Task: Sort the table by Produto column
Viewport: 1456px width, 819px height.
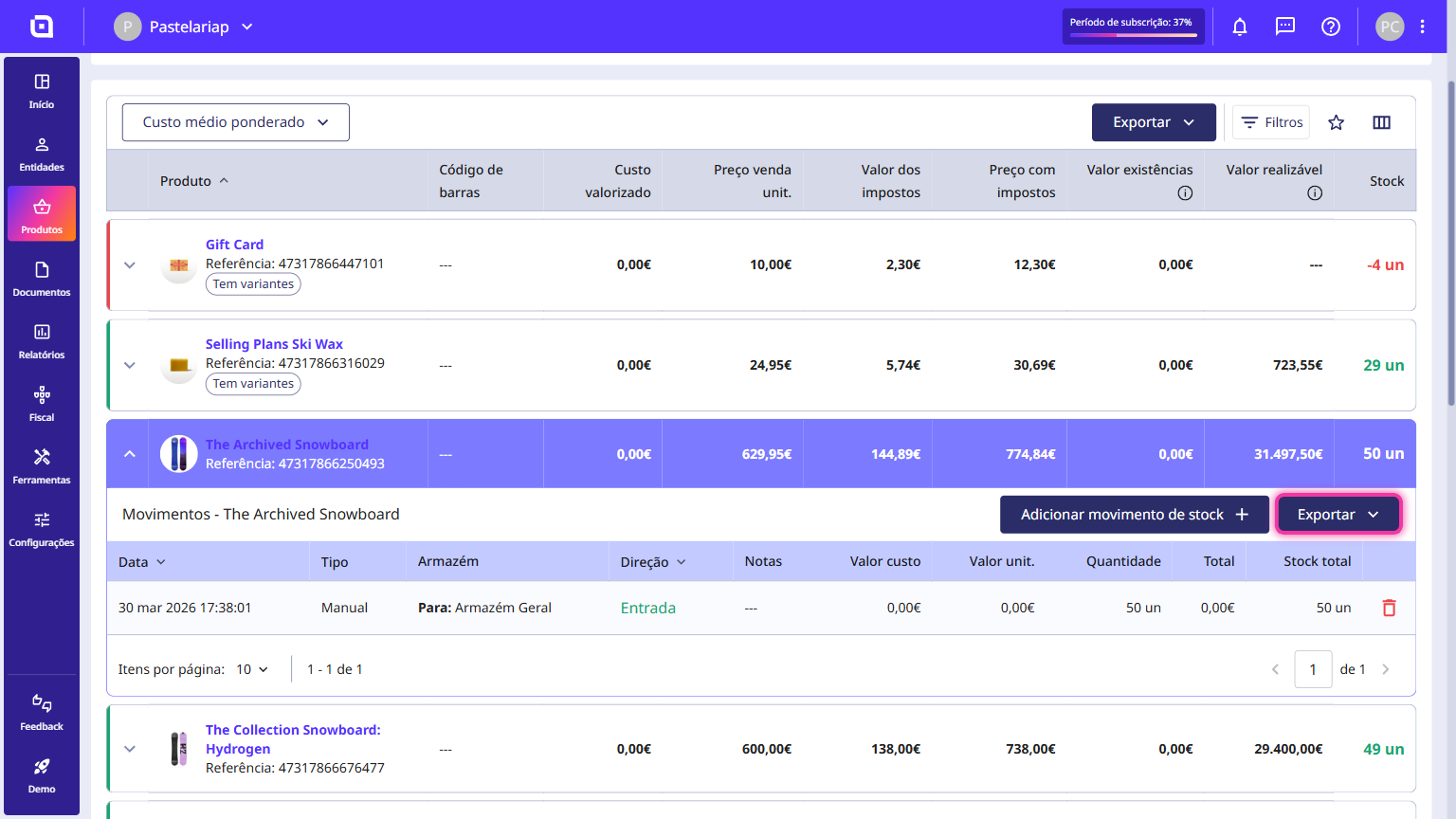Action: (x=194, y=181)
